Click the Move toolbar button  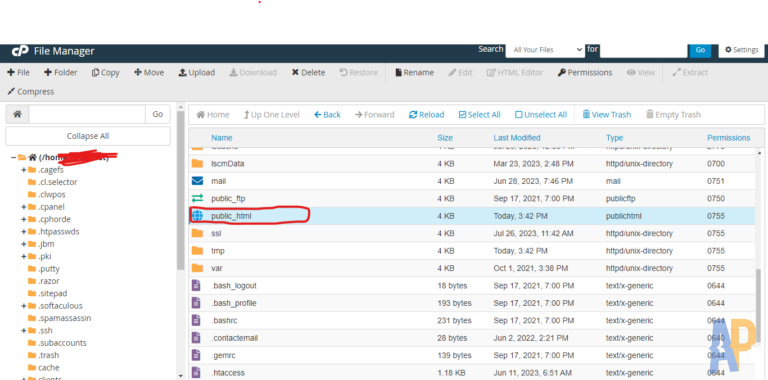click(149, 72)
